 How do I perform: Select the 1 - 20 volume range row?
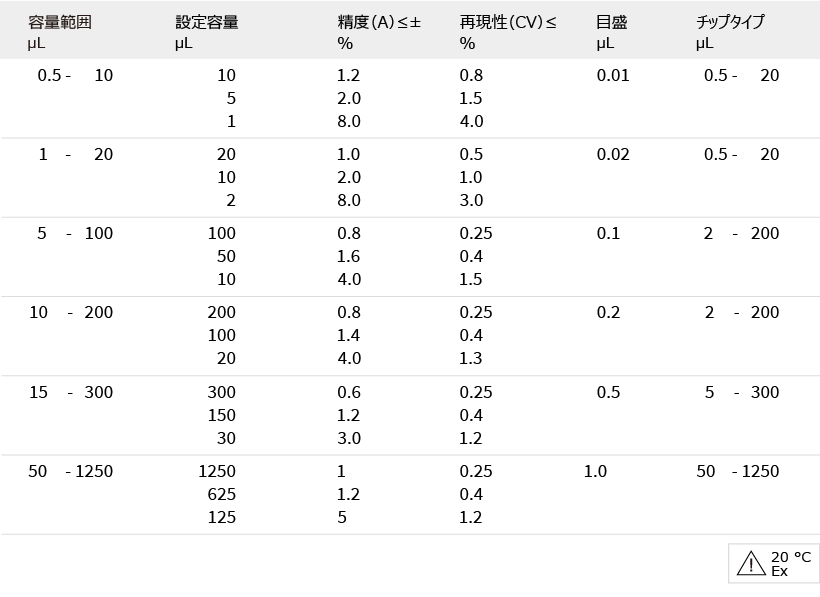pyautogui.click(x=410, y=178)
